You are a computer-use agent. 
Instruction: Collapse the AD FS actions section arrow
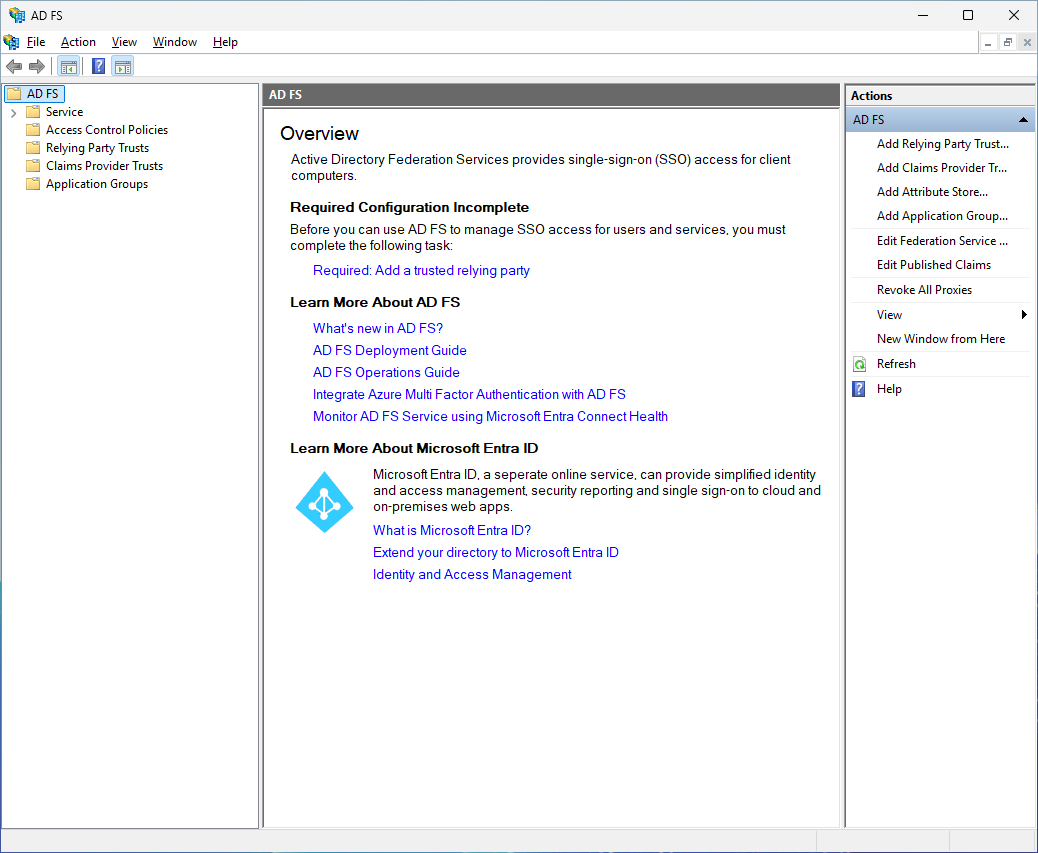(x=1023, y=120)
